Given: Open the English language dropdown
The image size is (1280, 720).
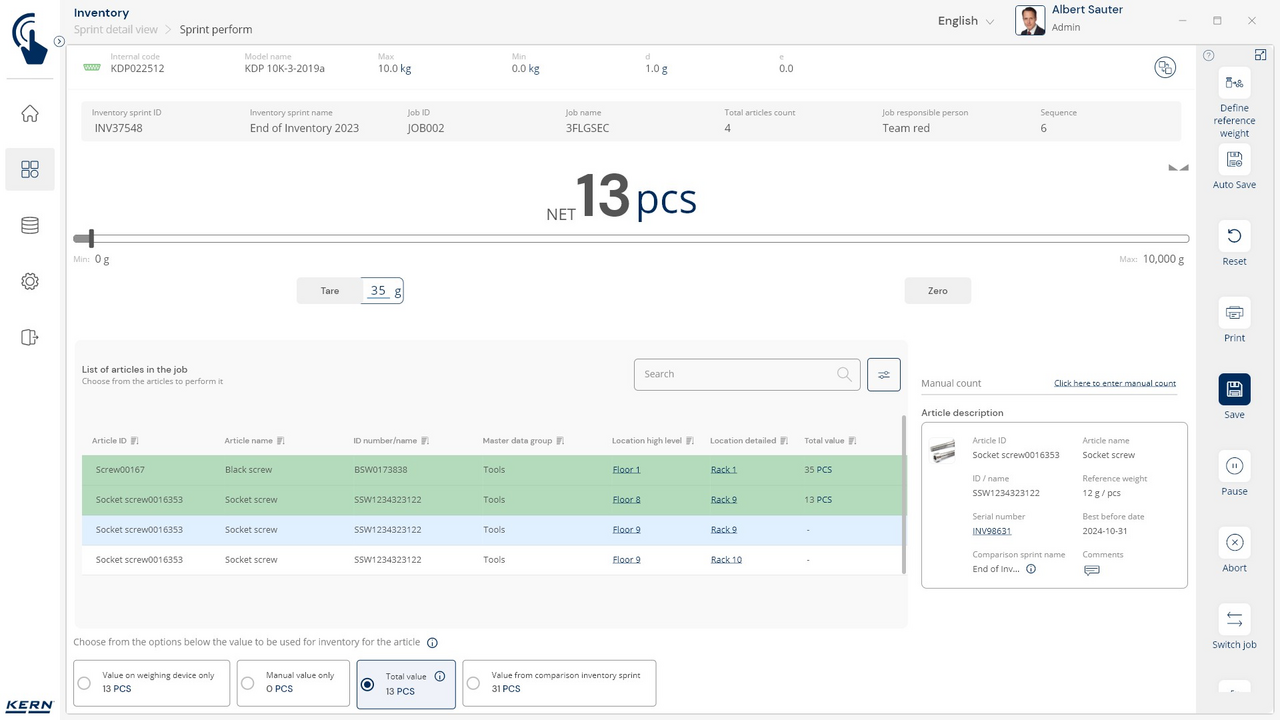Looking at the screenshot, I should point(965,21).
